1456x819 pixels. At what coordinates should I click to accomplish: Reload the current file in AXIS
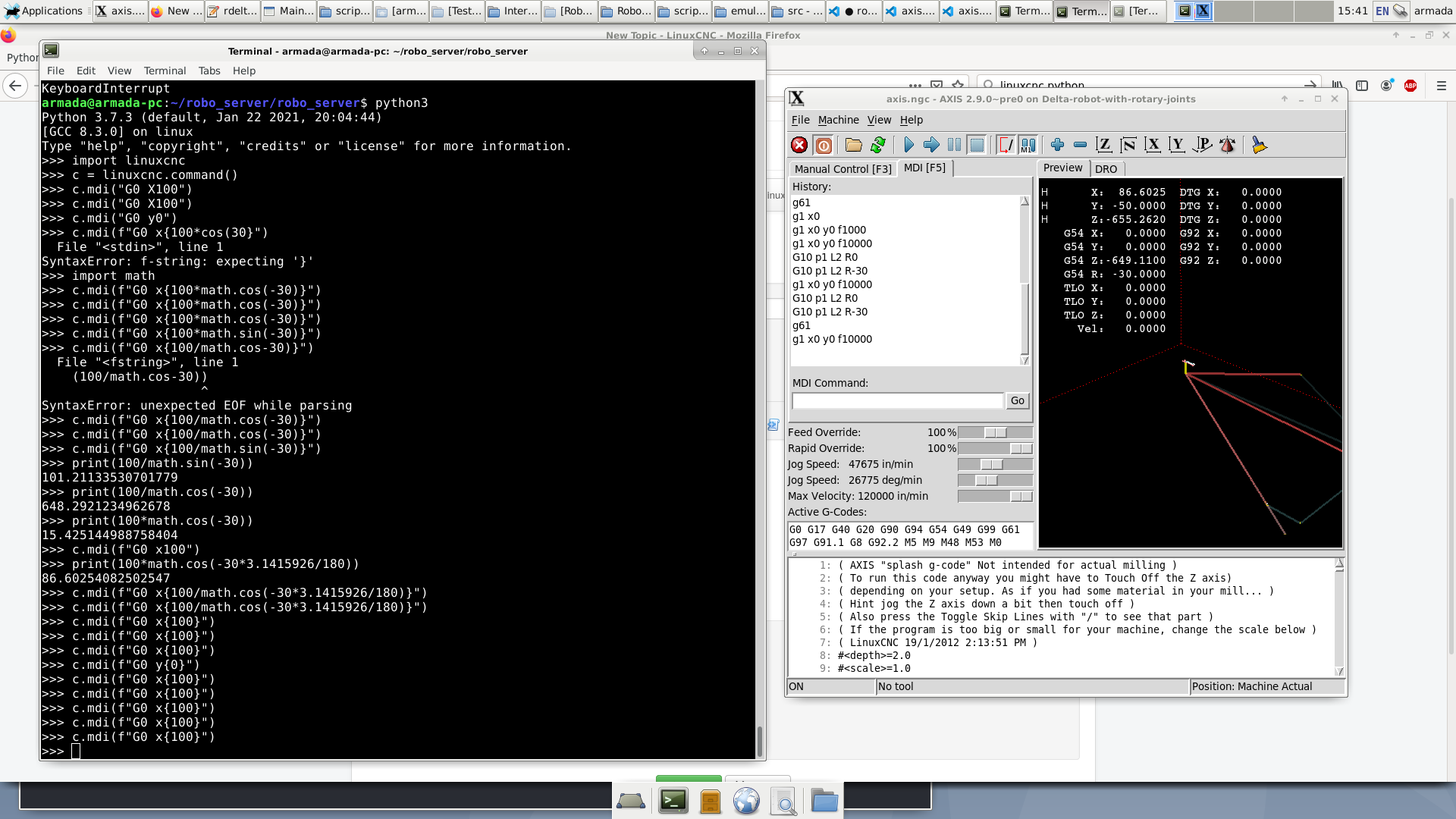tap(878, 145)
